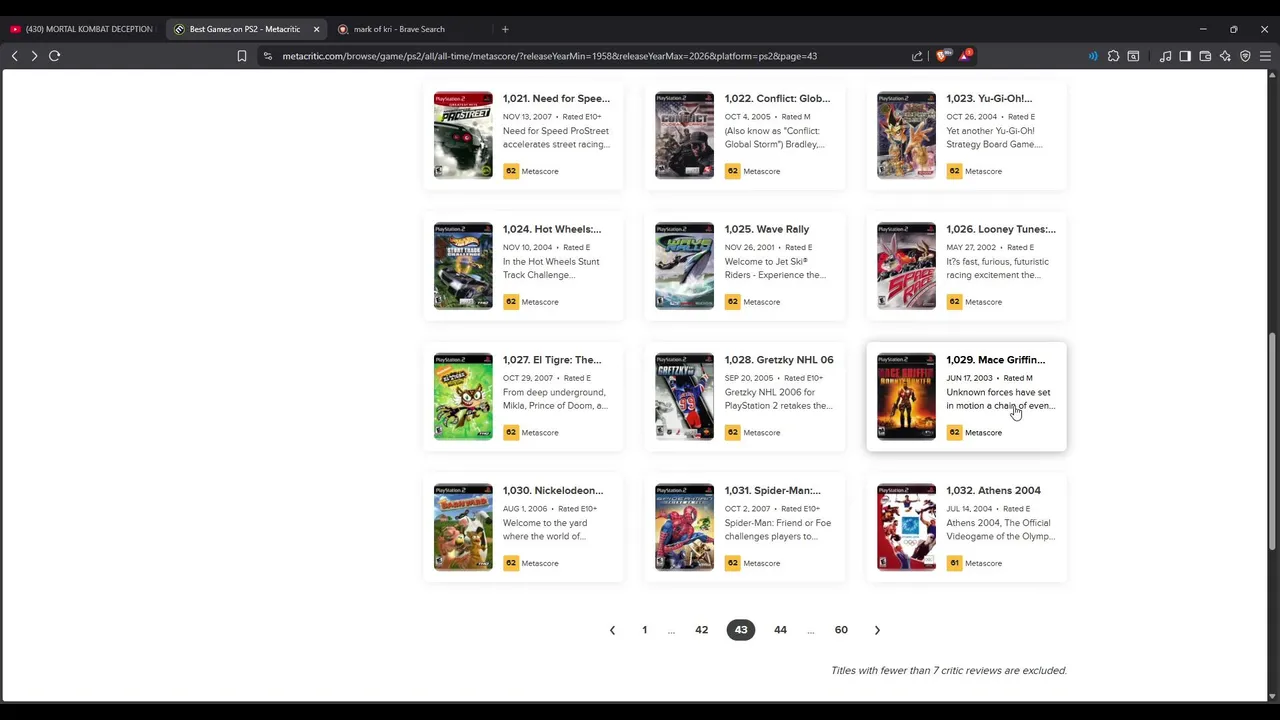1280x720 pixels.
Task: Click the Barnyard cover art
Action: pos(463,527)
